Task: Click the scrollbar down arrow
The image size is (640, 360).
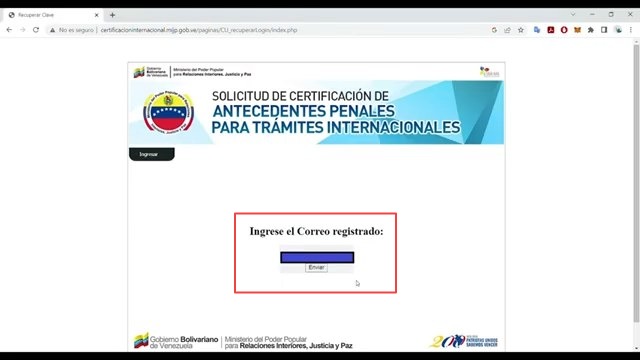Action: pyautogui.click(x=636, y=349)
